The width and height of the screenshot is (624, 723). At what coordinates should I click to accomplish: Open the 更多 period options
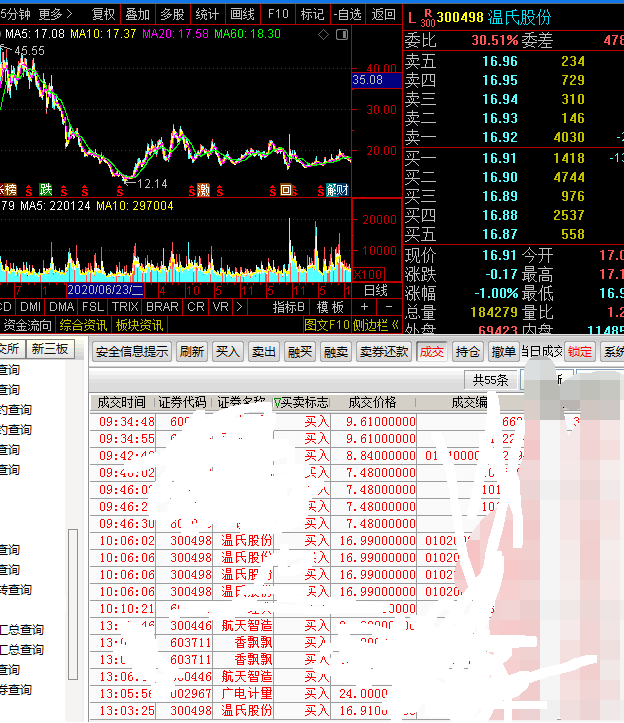[x=55, y=14]
